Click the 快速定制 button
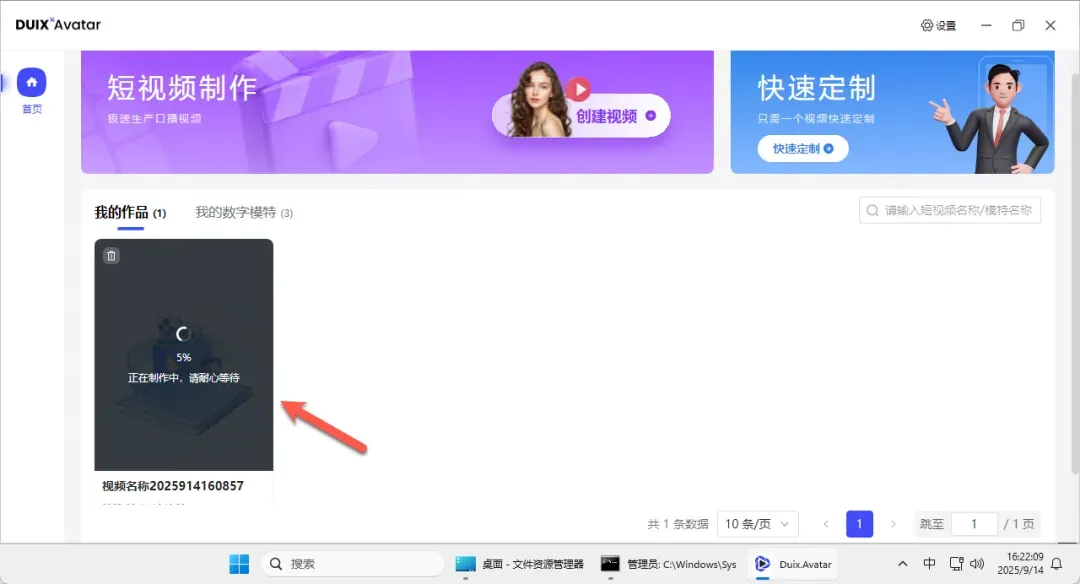The image size is (1080, 584). pyautogui.click(x=803, y=149)
